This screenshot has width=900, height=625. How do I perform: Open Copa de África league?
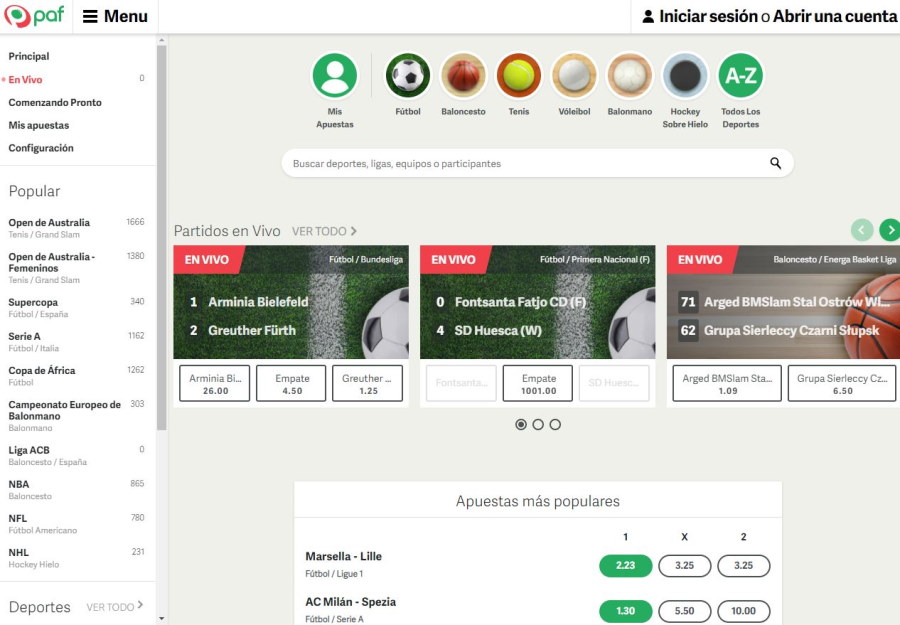coord(76,375)
